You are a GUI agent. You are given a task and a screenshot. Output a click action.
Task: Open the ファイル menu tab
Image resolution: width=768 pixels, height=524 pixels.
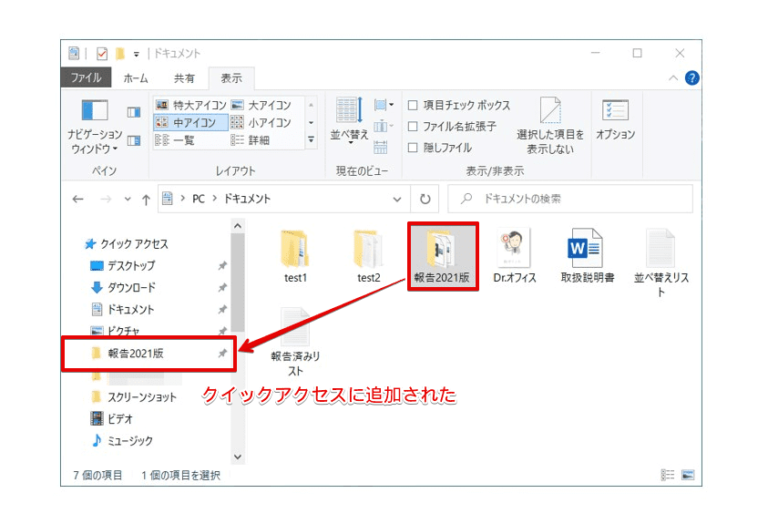86,78
